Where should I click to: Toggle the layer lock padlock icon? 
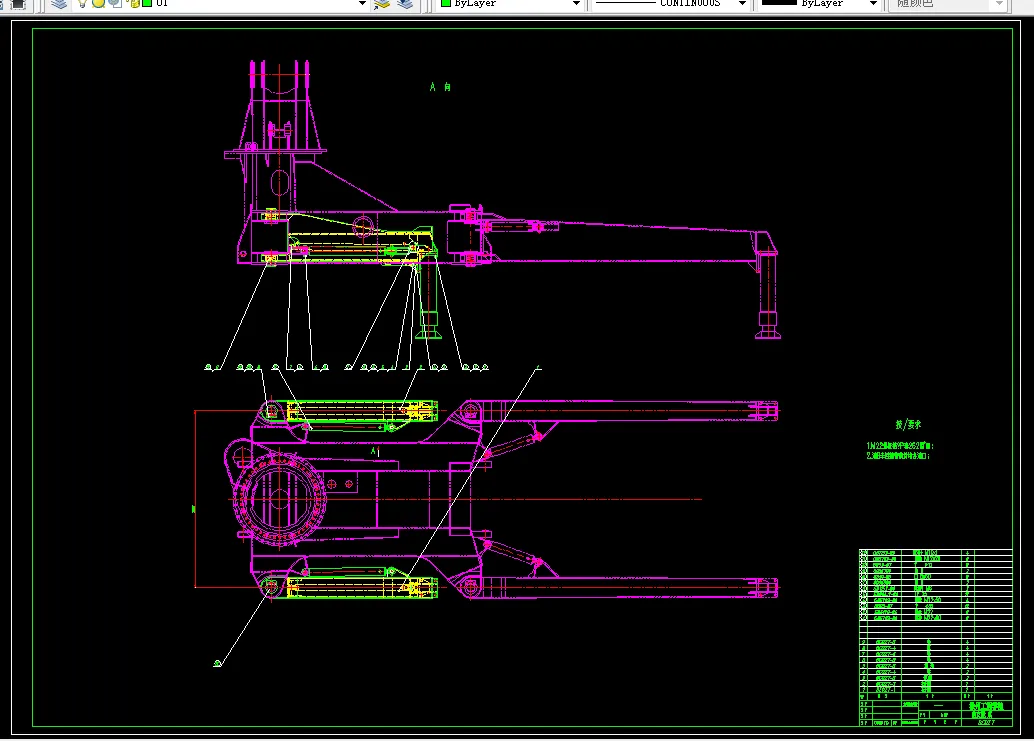point(132,4)
